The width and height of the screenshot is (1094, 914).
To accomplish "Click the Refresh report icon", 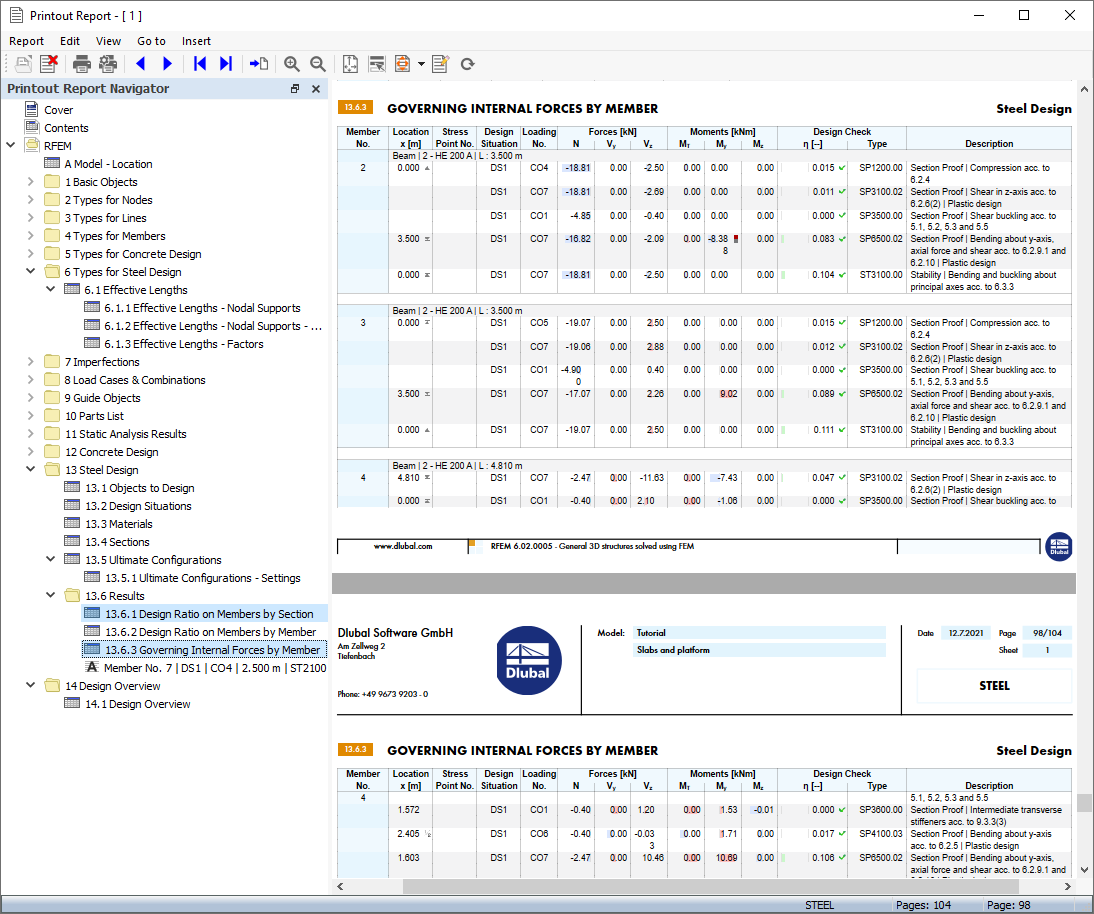I will click(x=467, y=64).
